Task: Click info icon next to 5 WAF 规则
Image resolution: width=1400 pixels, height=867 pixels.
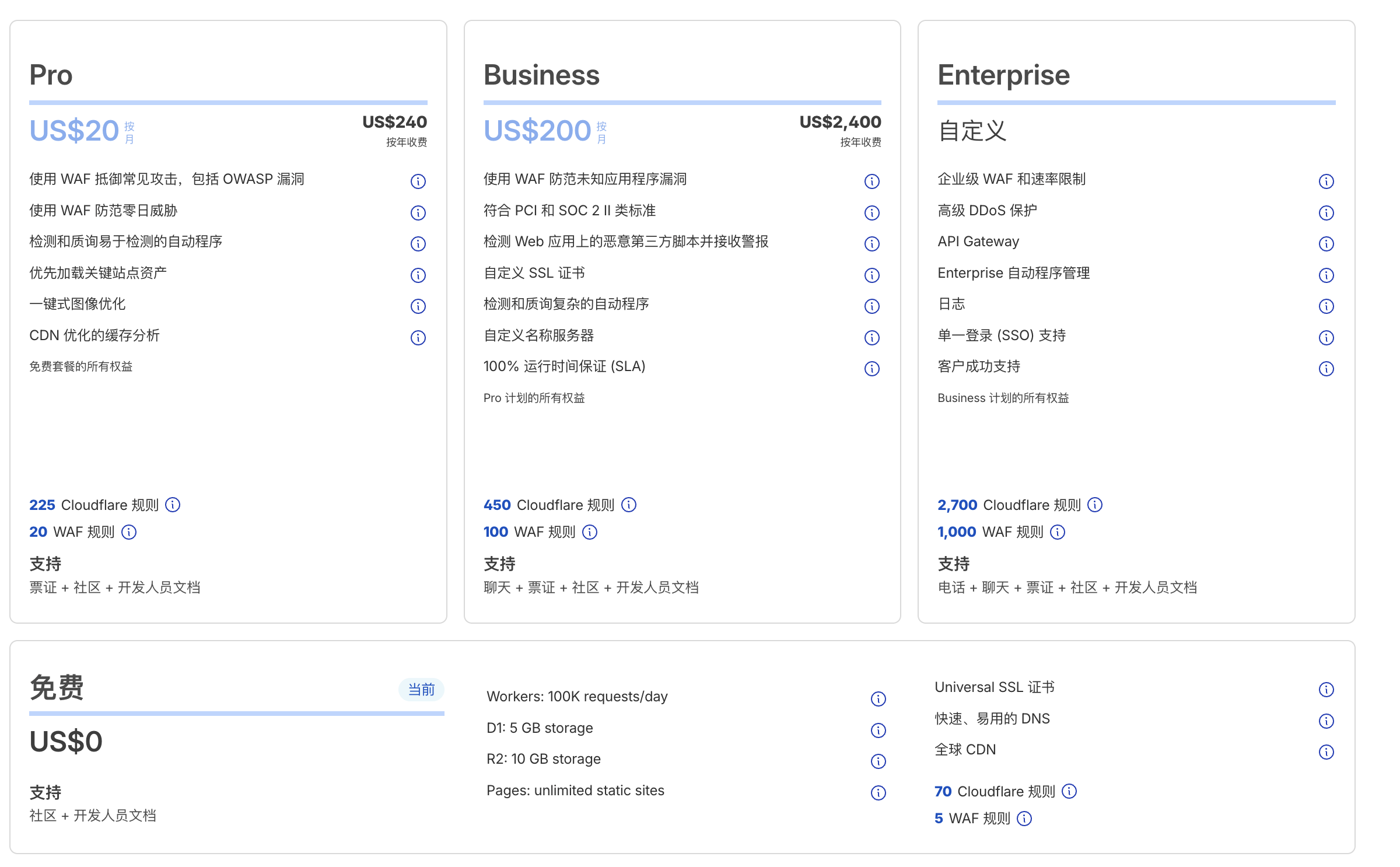Action: pos(1024,819)
